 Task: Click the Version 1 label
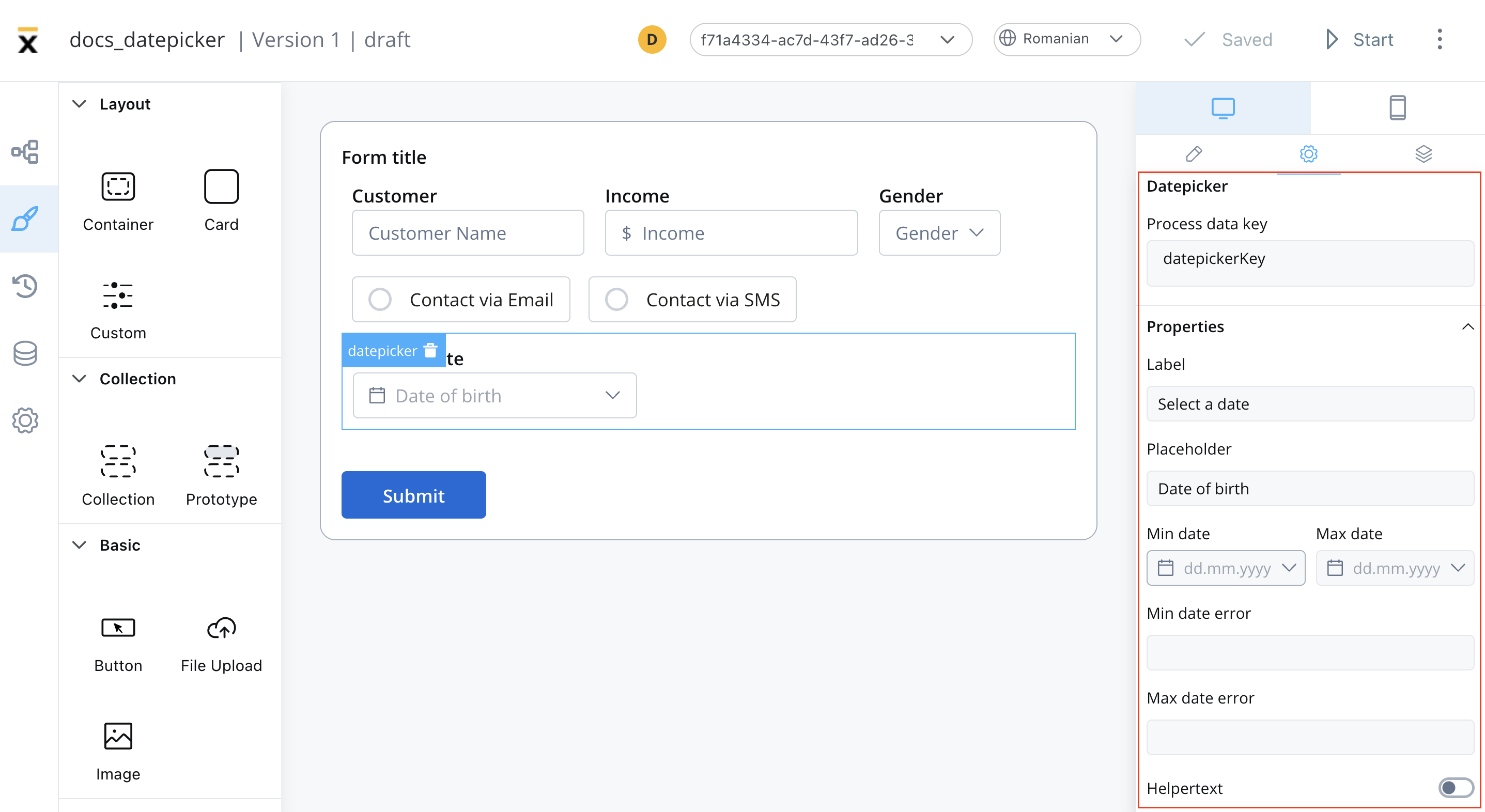[296, 40]
